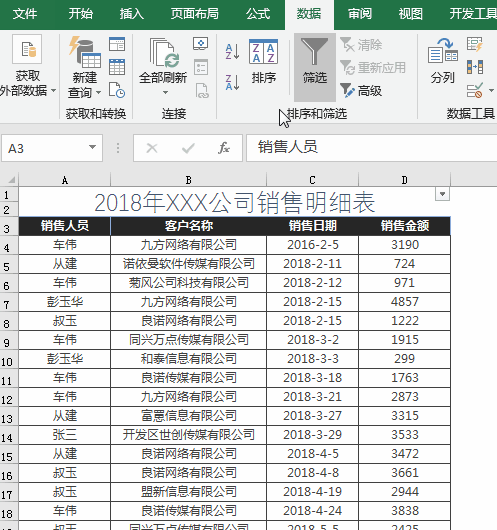
Task: Sort ascending A to Z
Action: [232, 52]
